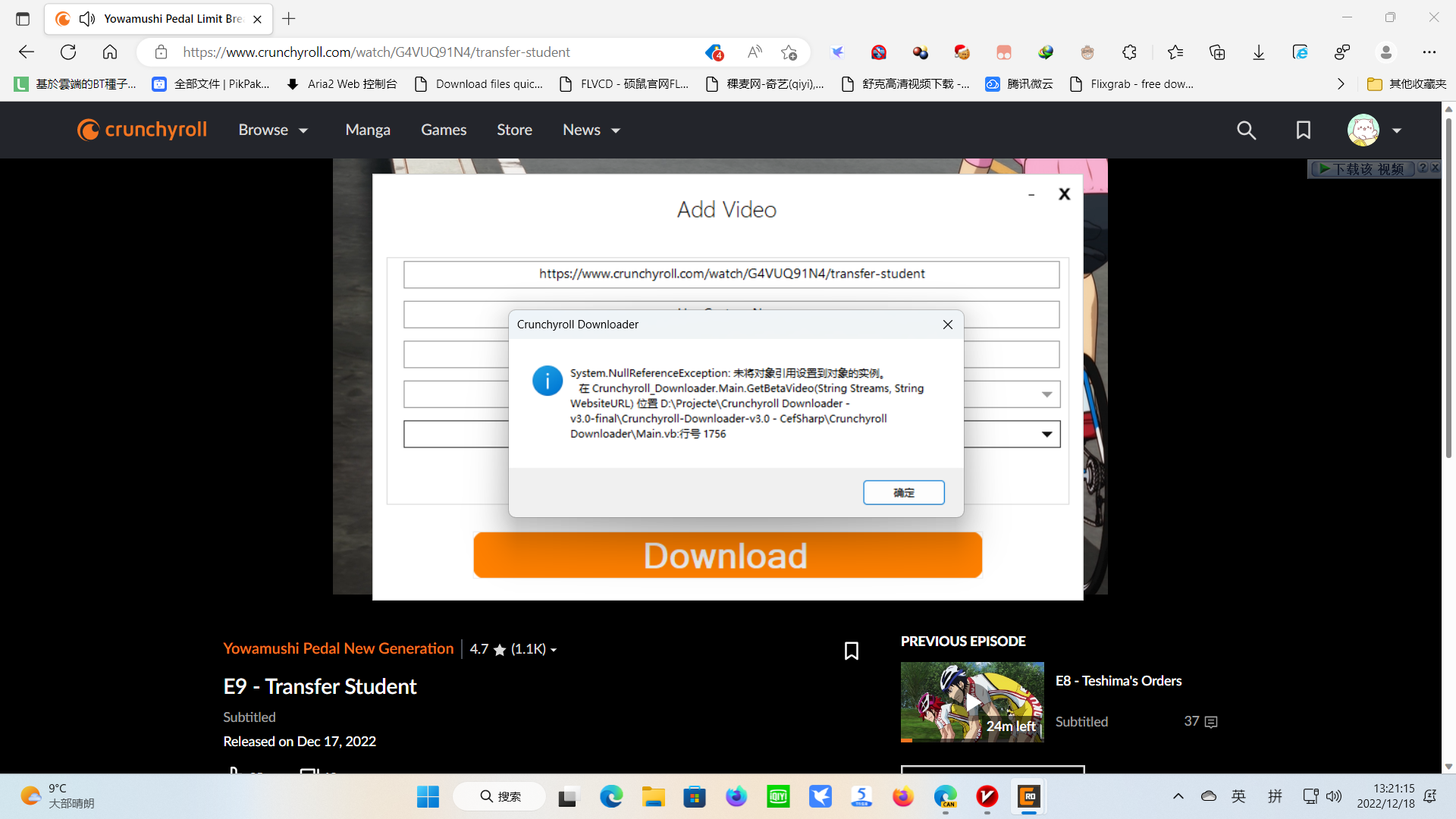
Task: Open browser Downloads icon
Action: [1259, 52]
